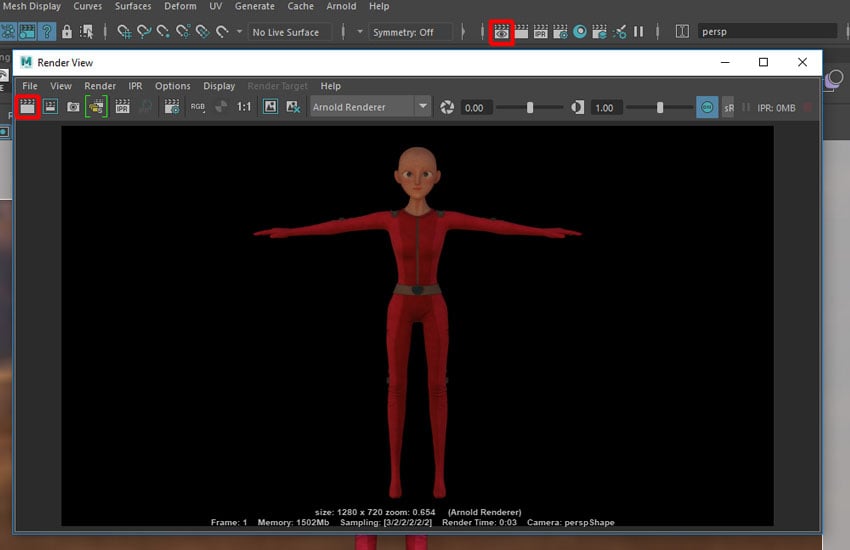Click the exposure slider handle
Screen dimensions: 850x550
pos(530,107)
